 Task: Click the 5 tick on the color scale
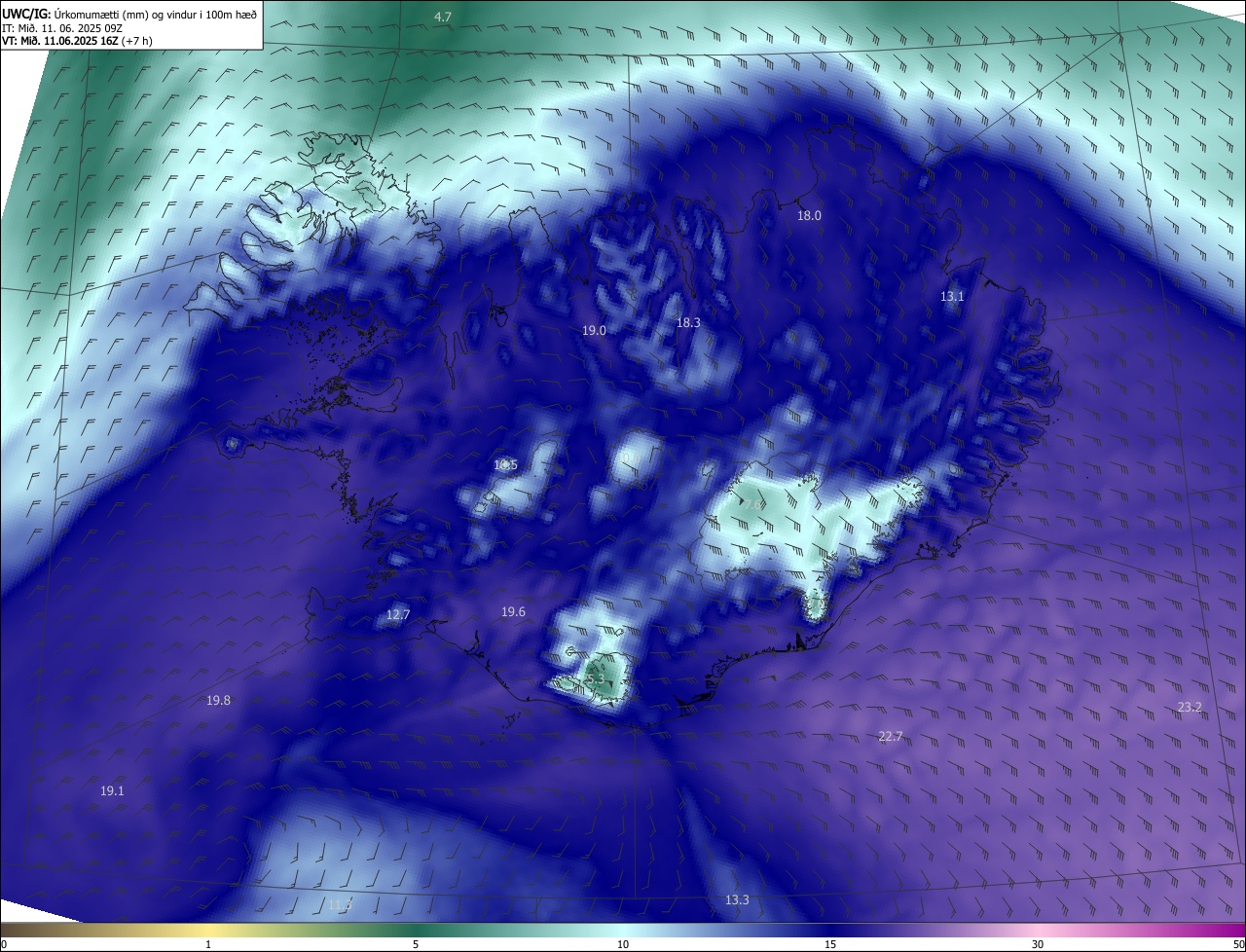[416, 944]
